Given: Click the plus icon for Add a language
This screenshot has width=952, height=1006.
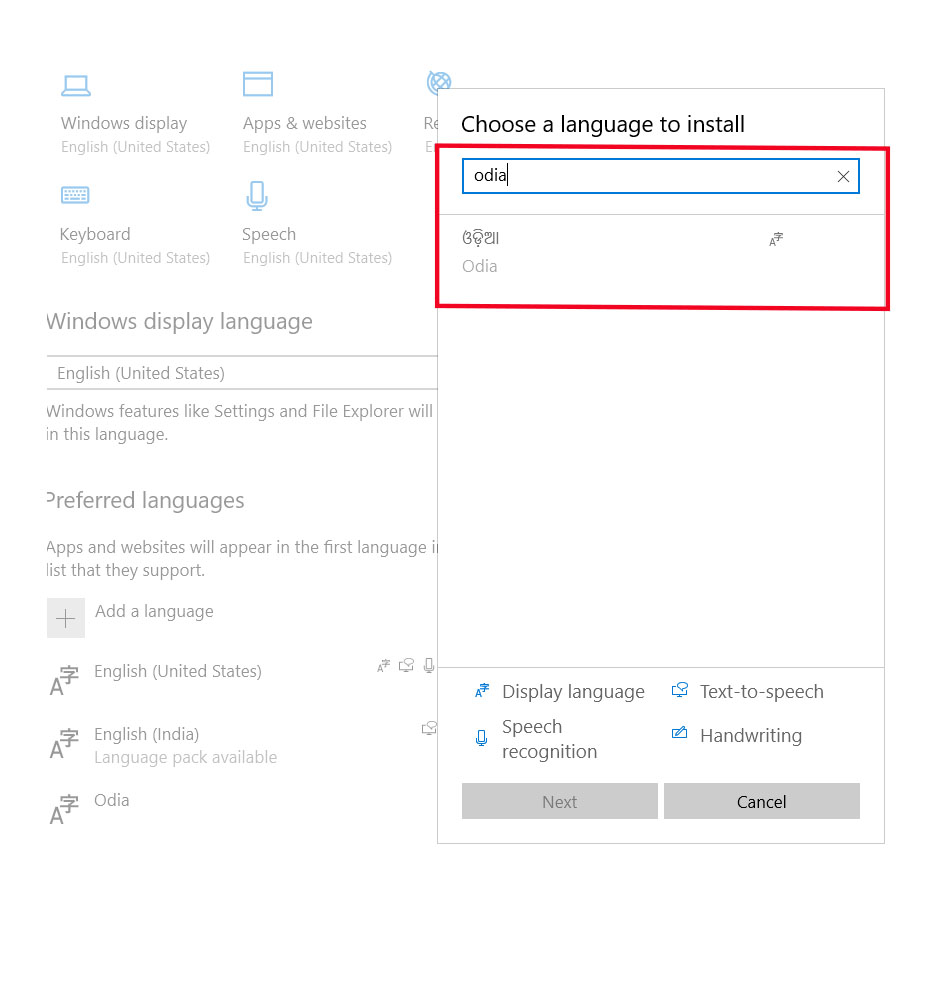Looking at the screenshot, I should point(65,618).
